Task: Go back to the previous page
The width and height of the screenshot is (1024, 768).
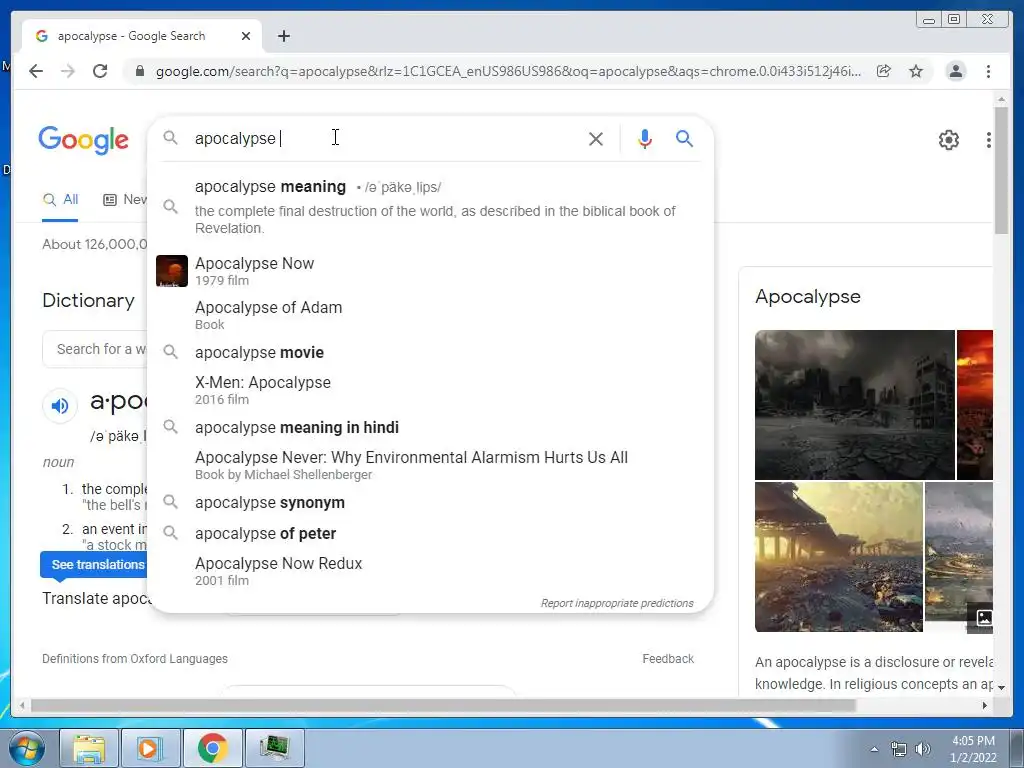Action: [36, 71]
